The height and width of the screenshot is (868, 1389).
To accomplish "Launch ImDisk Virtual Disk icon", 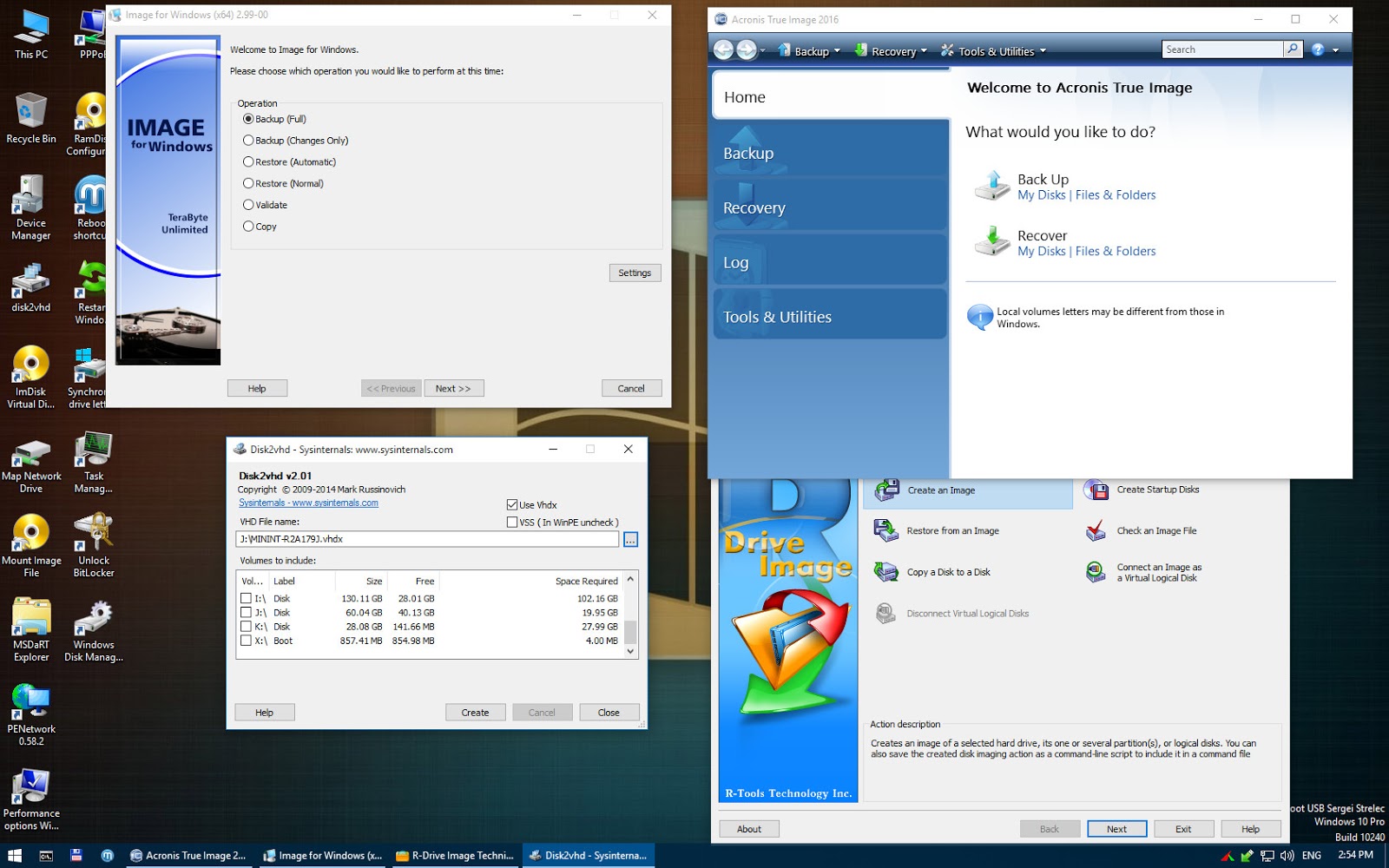I will 31,377.
